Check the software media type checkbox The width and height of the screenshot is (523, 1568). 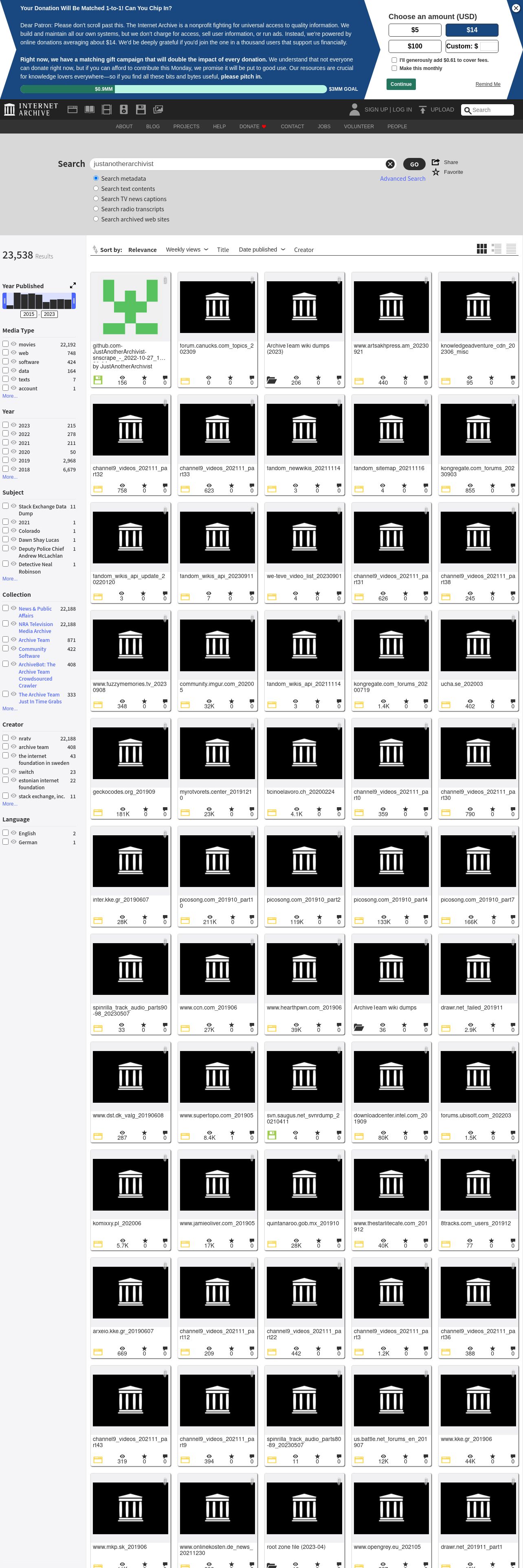pyautogui.click(x=5, y=361)
